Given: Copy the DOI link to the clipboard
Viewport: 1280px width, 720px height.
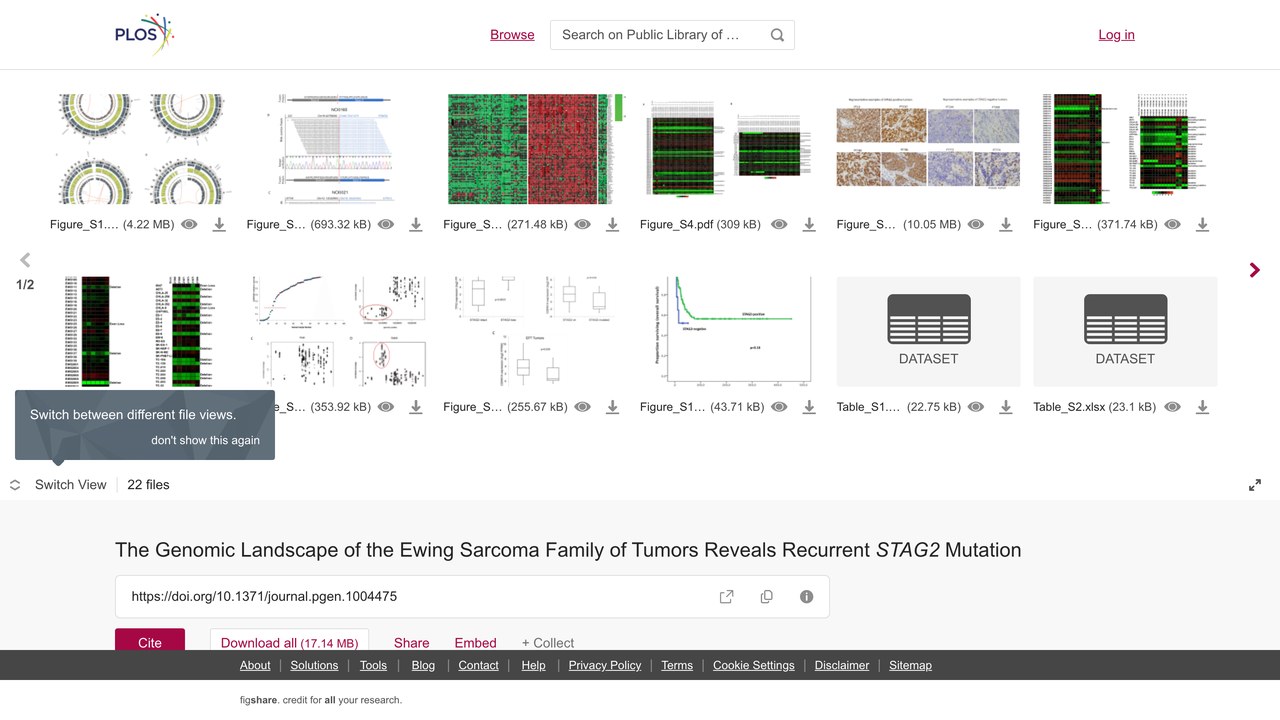Looking at the screenshot, I should pos(767,597).
